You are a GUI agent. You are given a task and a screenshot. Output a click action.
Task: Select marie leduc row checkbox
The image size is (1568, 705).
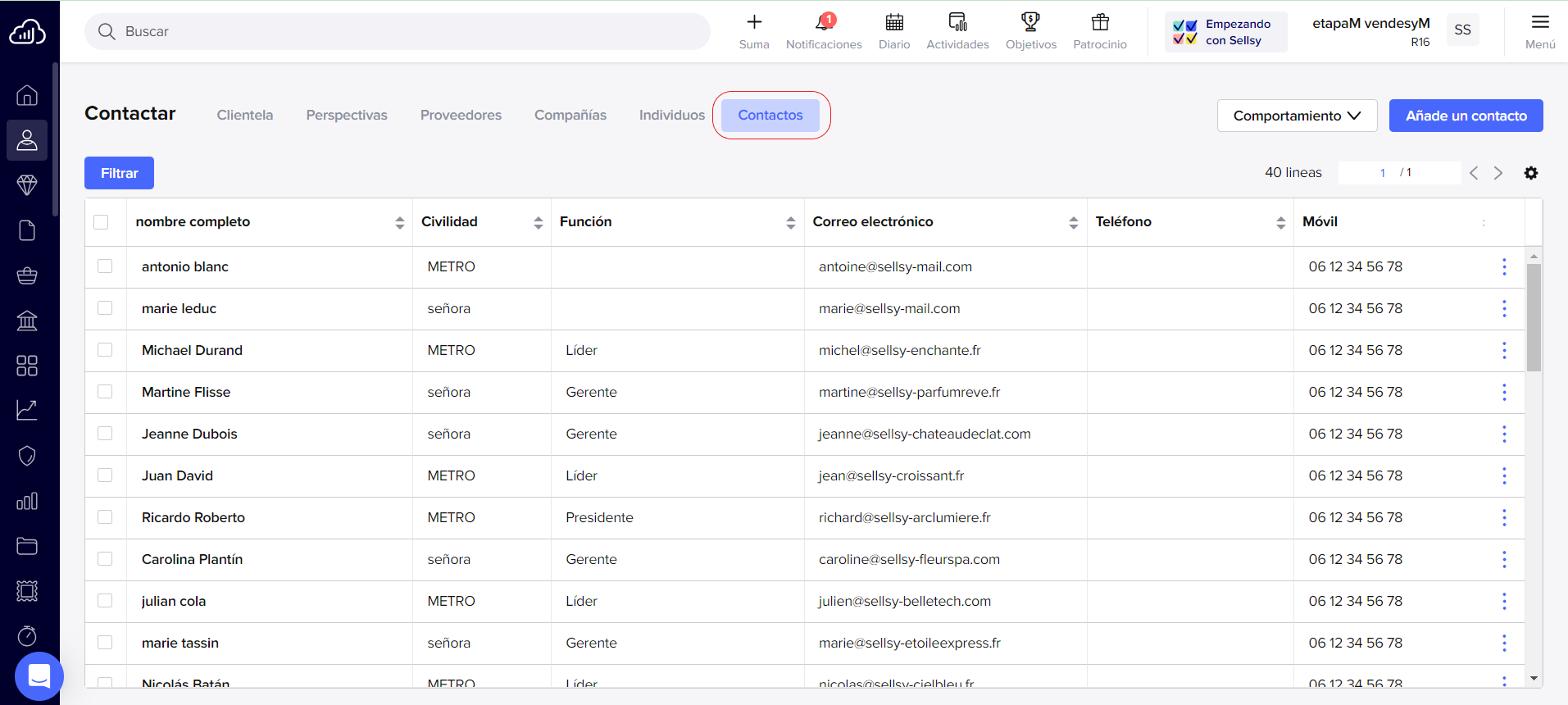click(x=105, y=308)
